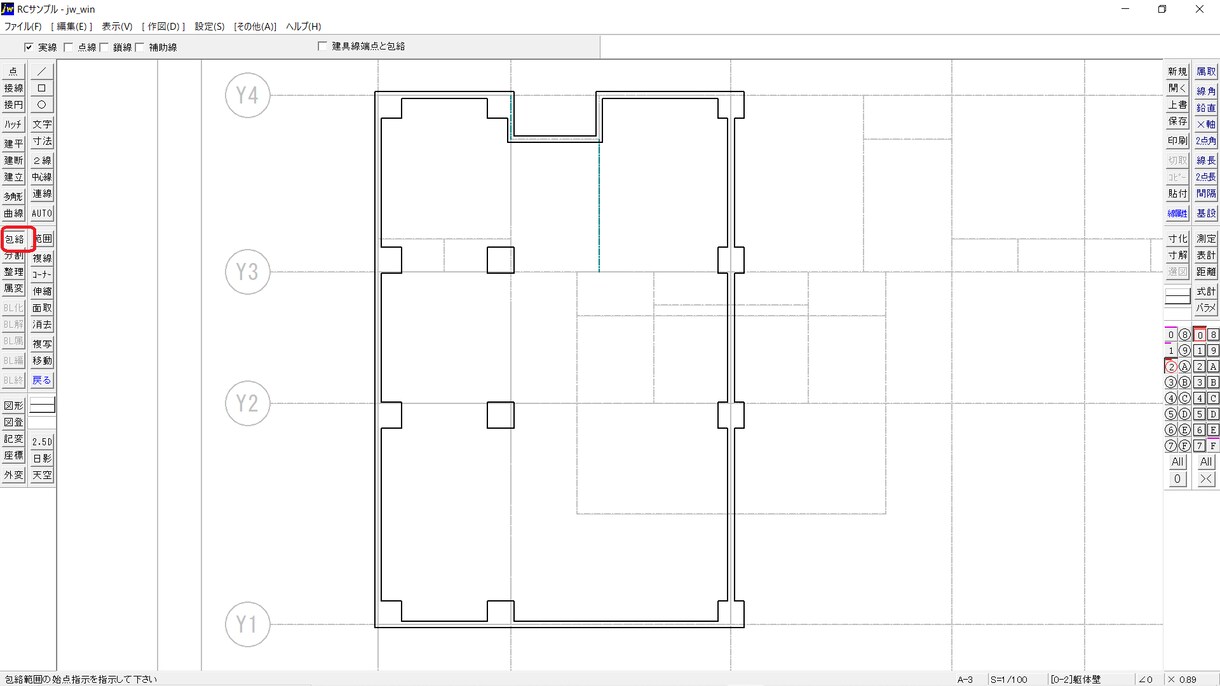The height and width of the screenshot is (686, 1220).
Task: Select the 寸法 dimension tool
Action: pos(42,142)
